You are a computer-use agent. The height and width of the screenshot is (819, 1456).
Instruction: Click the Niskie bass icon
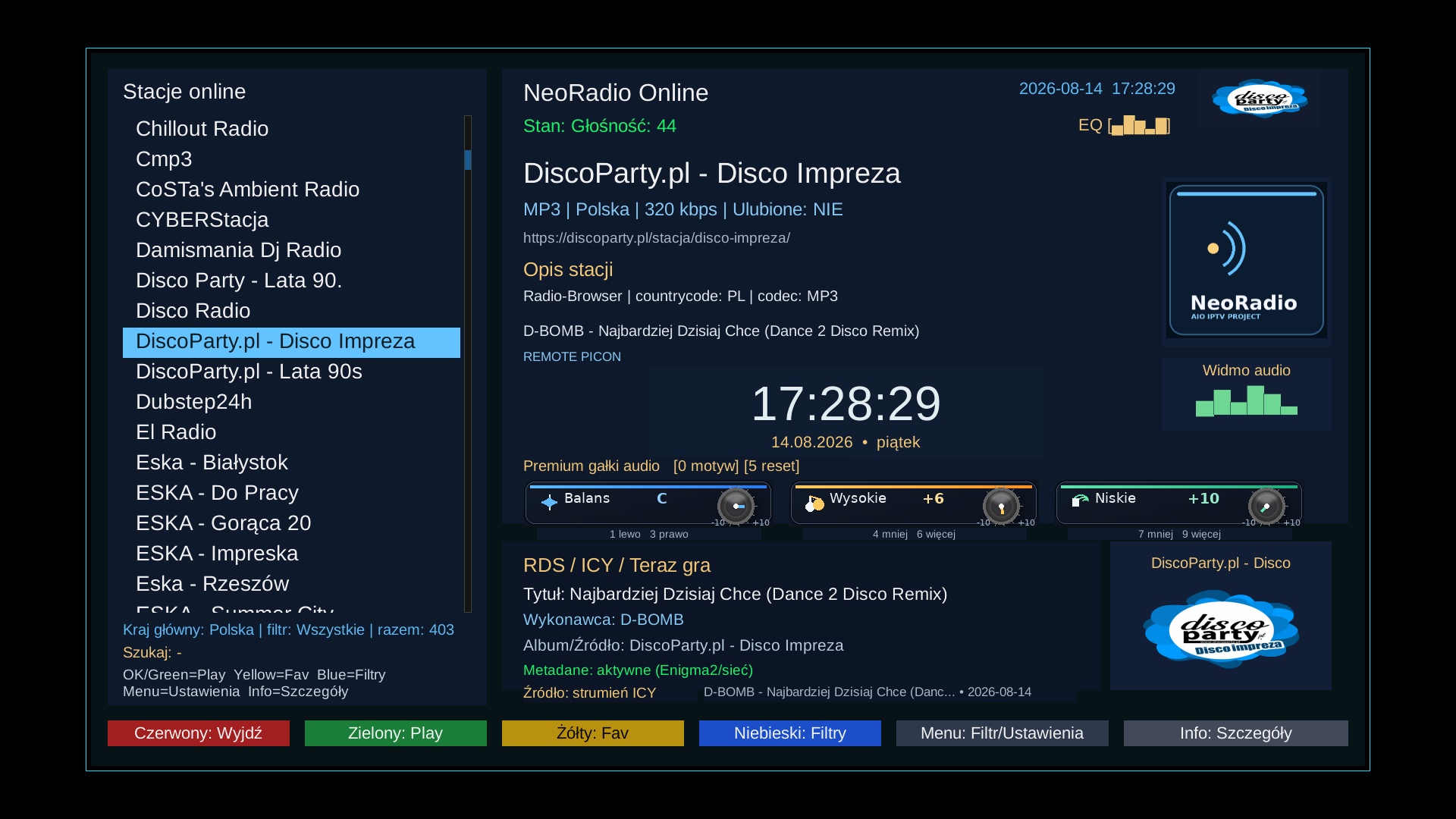1080,500
